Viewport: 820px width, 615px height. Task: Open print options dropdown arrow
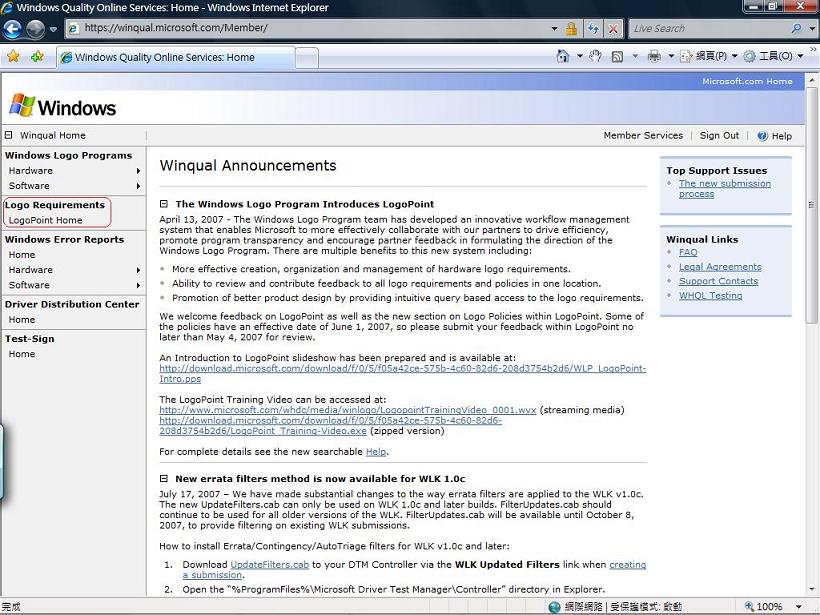[670, 56]
